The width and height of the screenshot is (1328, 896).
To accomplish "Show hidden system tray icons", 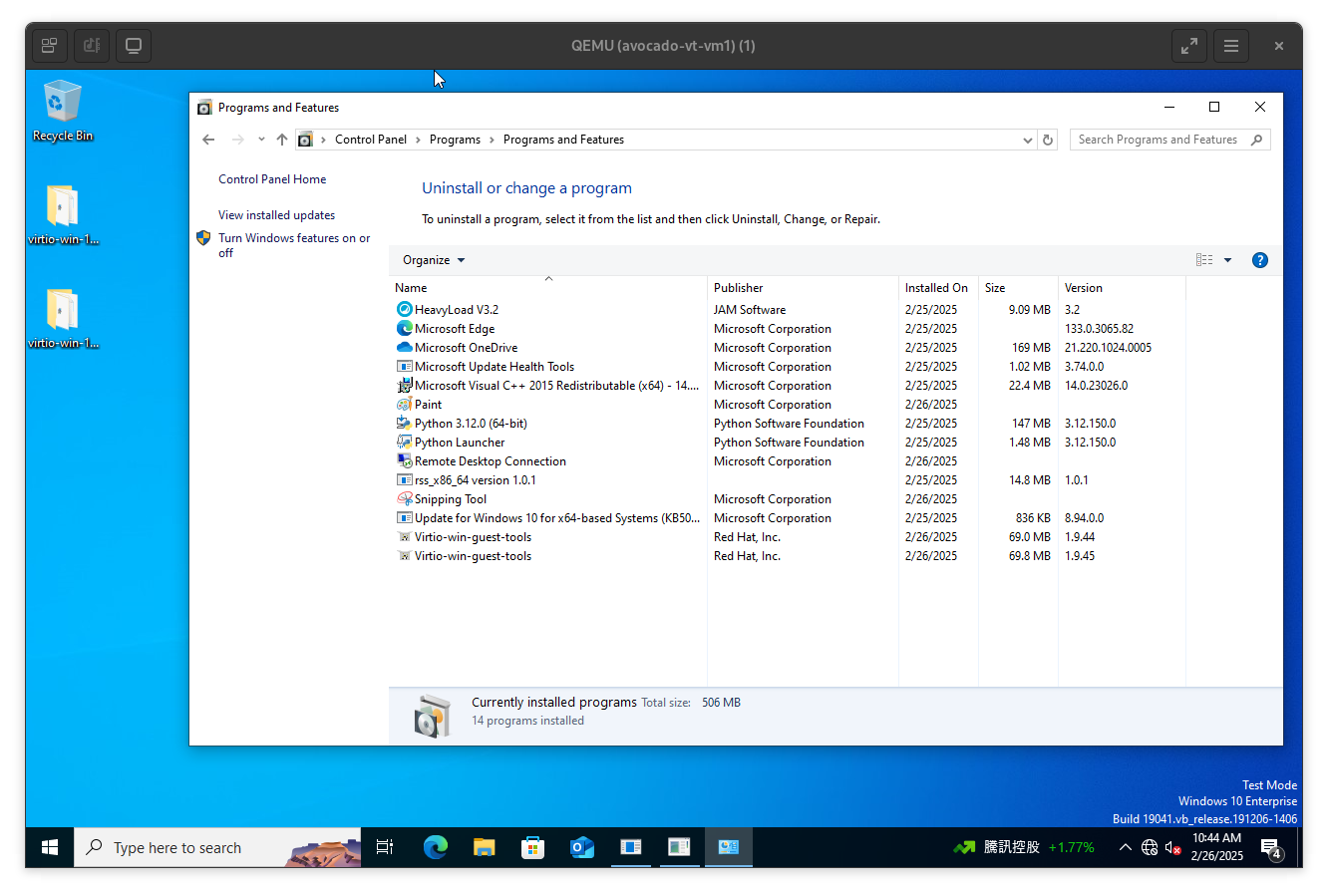I will pos(1125,847).
